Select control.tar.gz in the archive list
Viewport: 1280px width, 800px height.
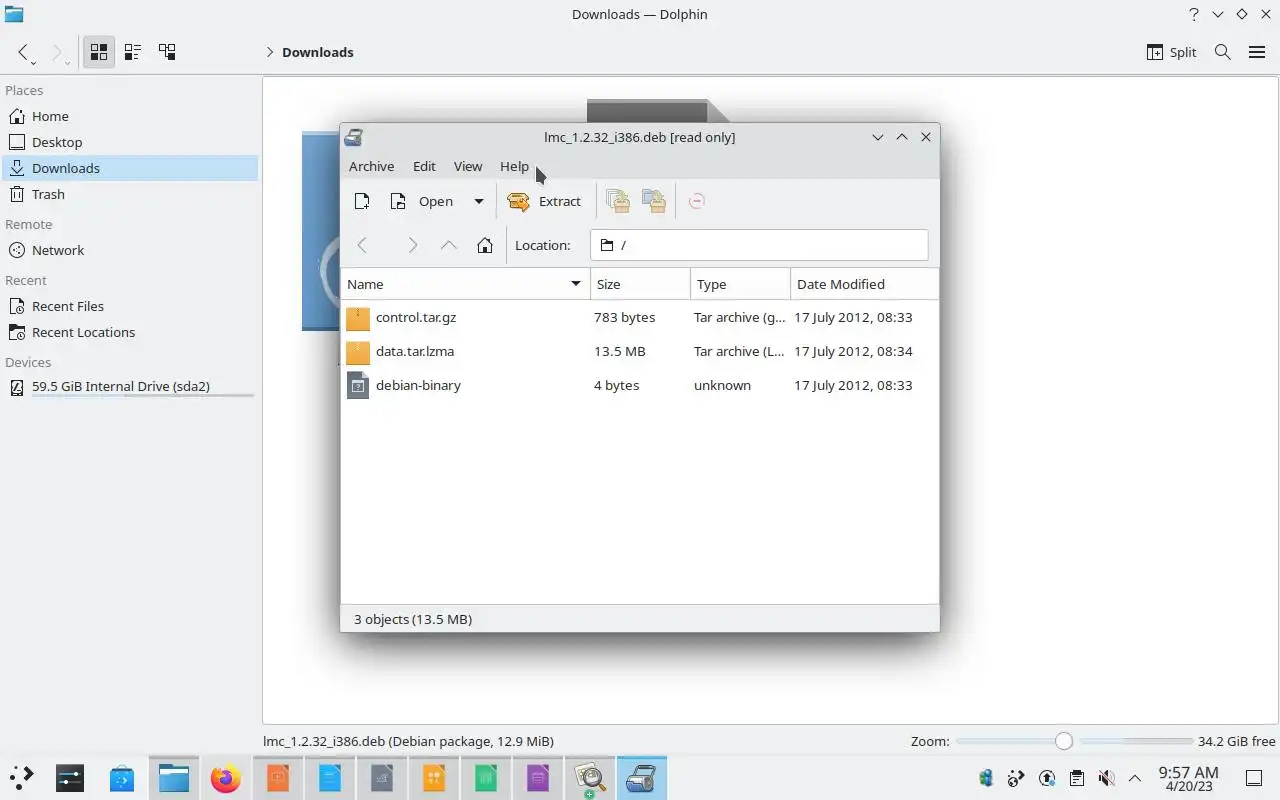(415, 317)
